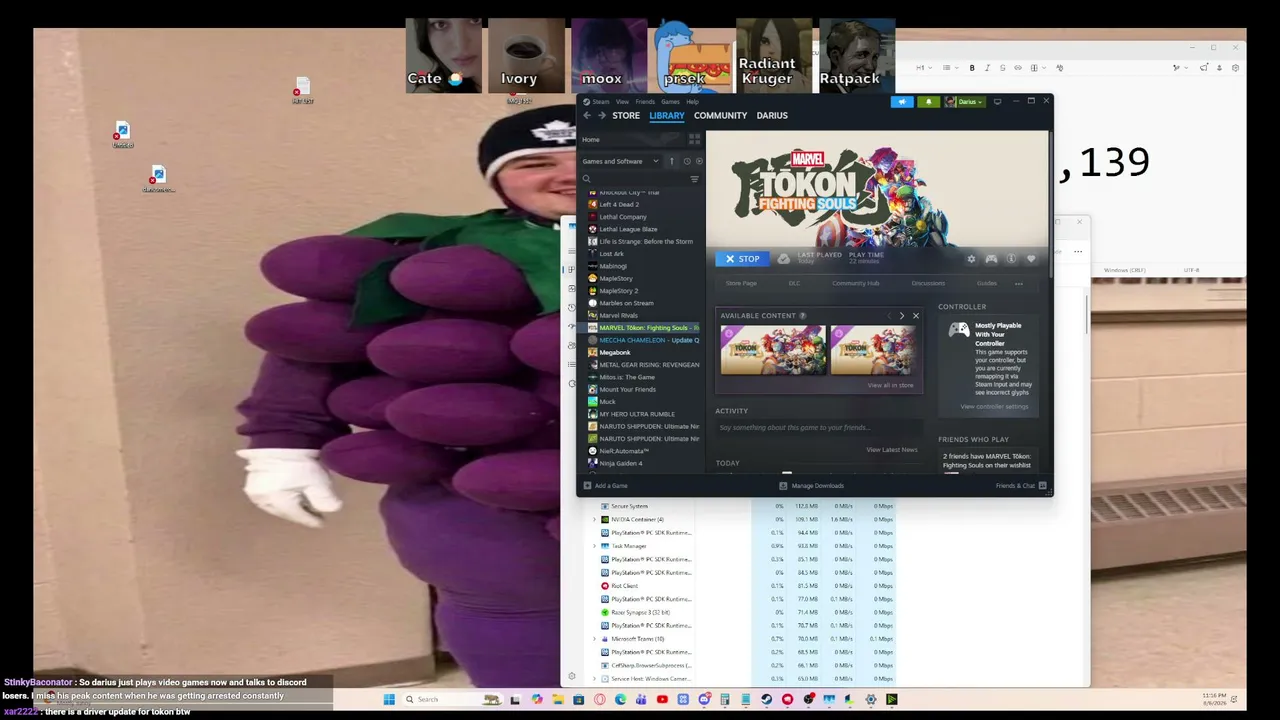The width and height of the screenshot is (1280, 720).
Task: Select MECCHA CHAMELEON in library list
Action: 644,340
